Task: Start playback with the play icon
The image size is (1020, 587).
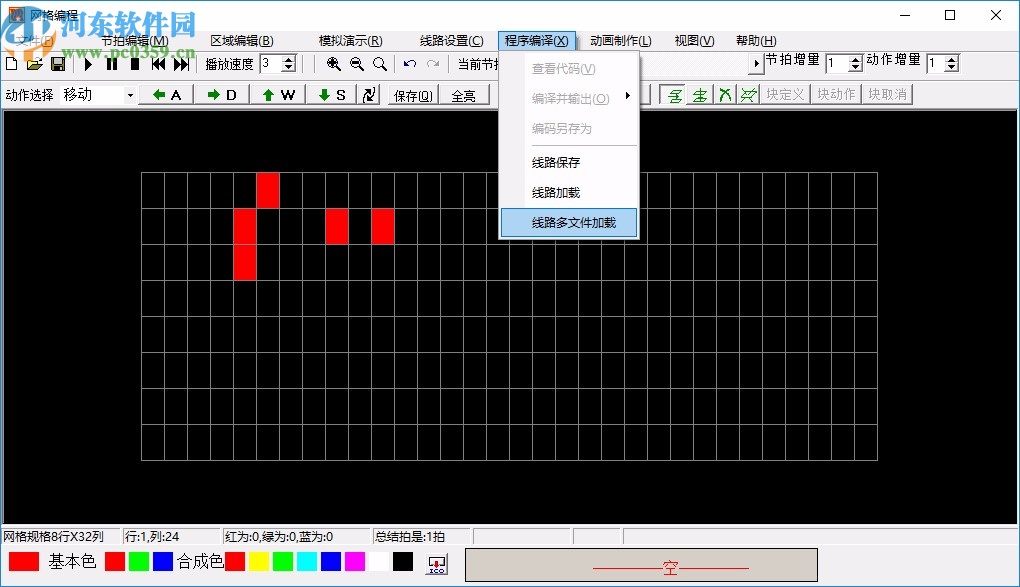Action: [87, 63]
